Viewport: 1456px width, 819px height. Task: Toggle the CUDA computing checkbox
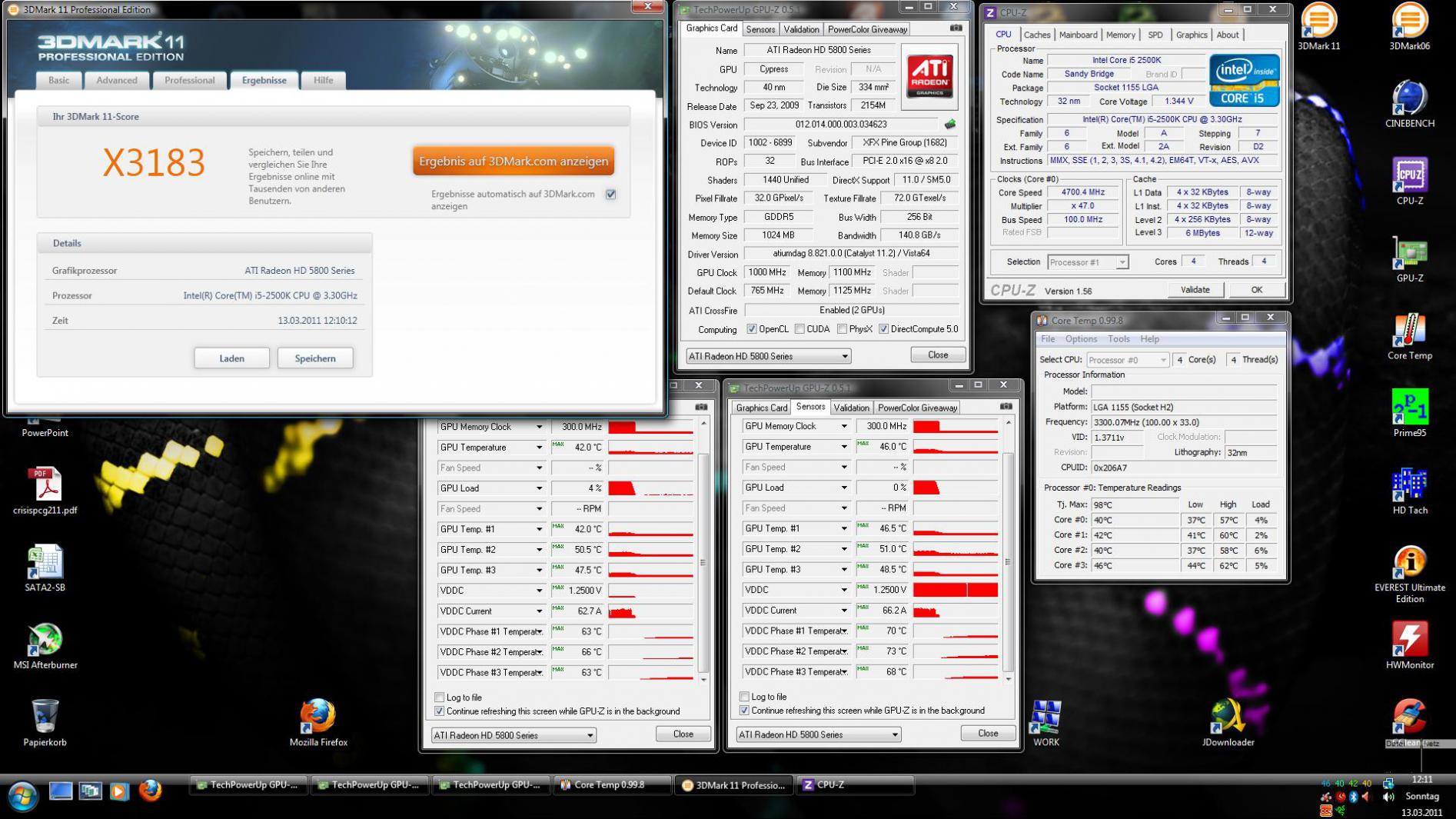pyautogui.click(x=799, y=329)
